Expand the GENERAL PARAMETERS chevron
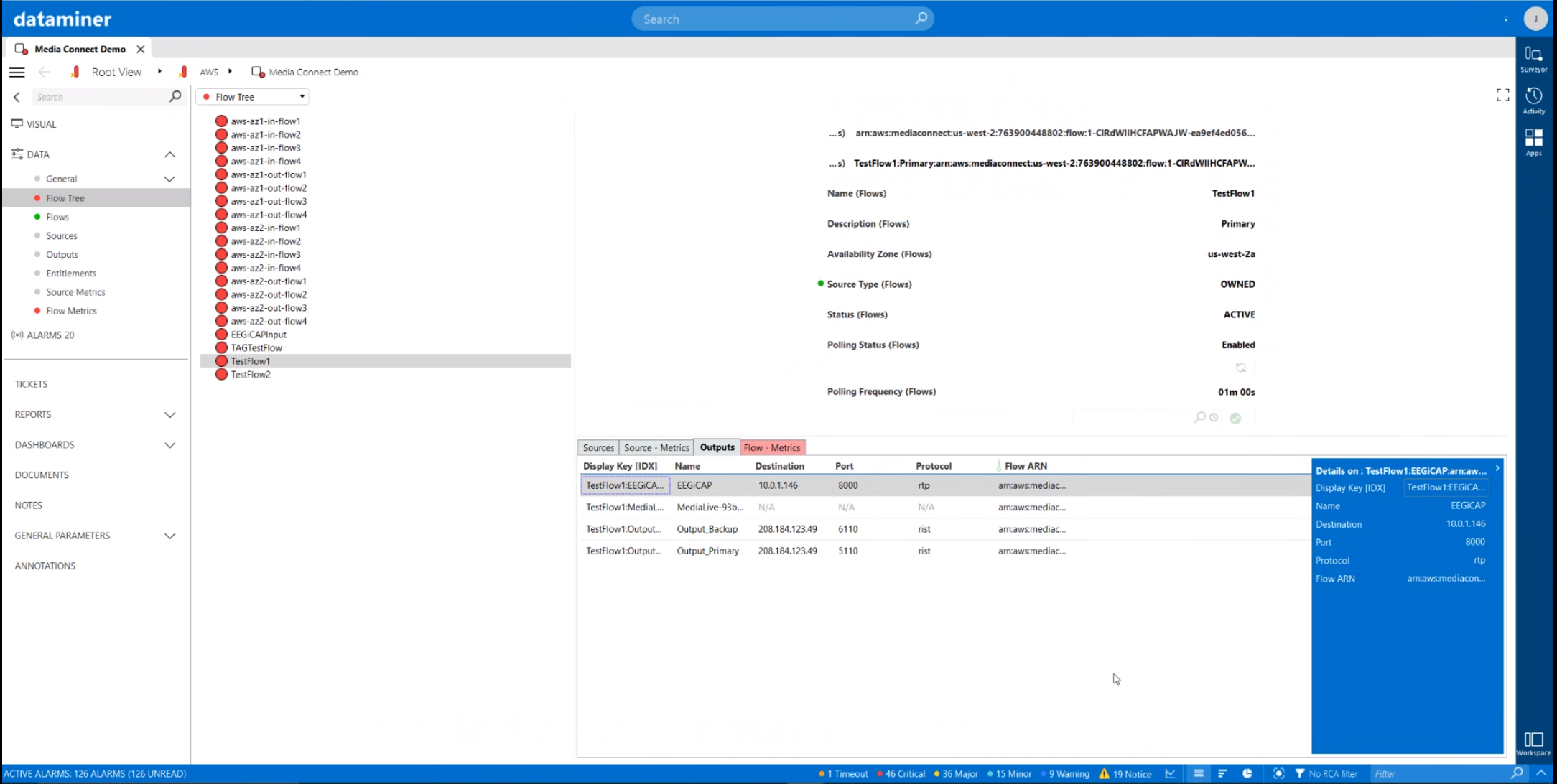Screen dimensions: 1557x784 coord(169,536)
